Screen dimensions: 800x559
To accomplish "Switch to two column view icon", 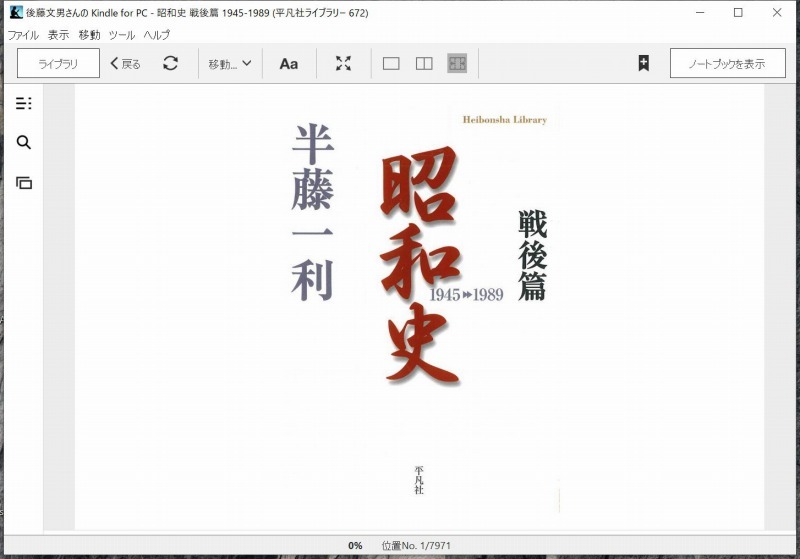I will coord(424,63).
